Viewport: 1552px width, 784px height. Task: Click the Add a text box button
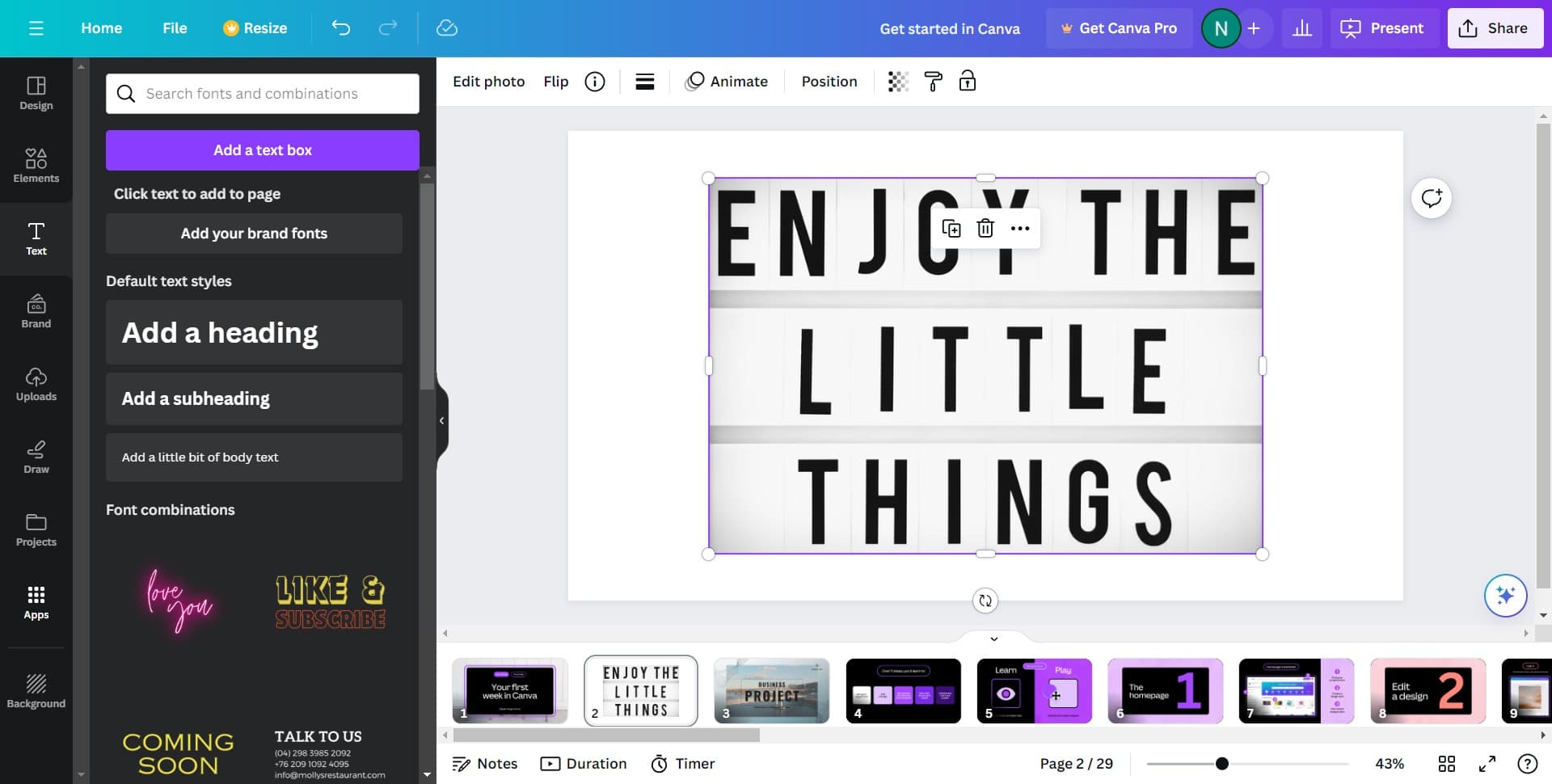coord(262,150)
